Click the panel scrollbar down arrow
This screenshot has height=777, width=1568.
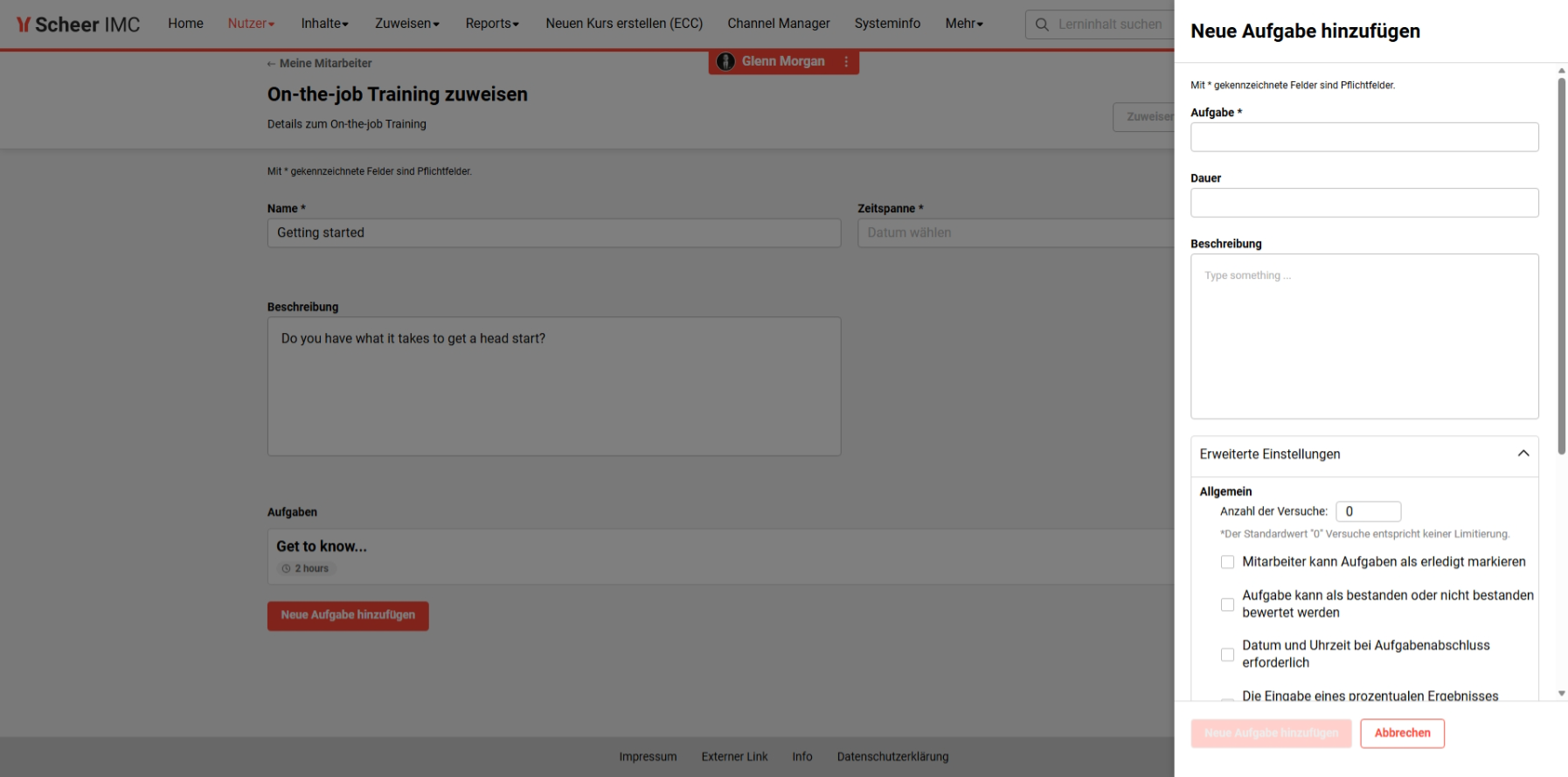point(1562,693)
